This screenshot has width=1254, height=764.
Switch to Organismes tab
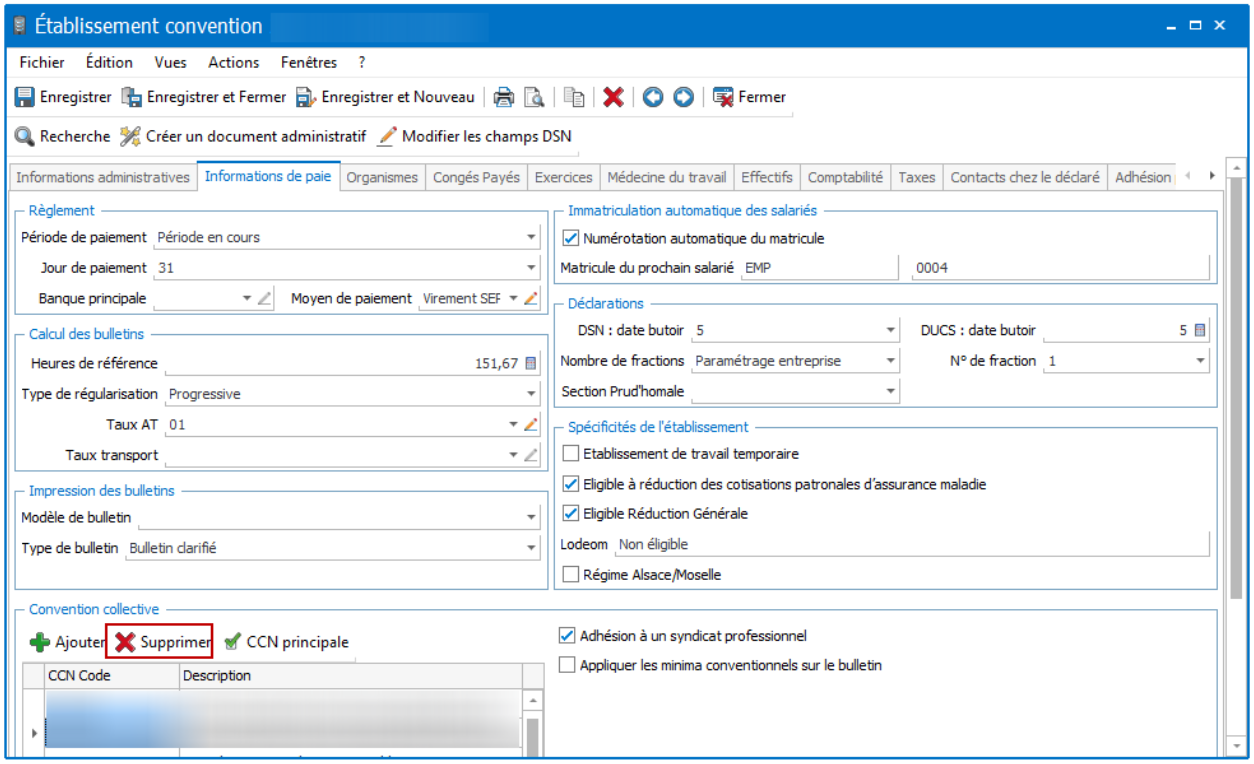pyautogui.click(x=382, y=177)
